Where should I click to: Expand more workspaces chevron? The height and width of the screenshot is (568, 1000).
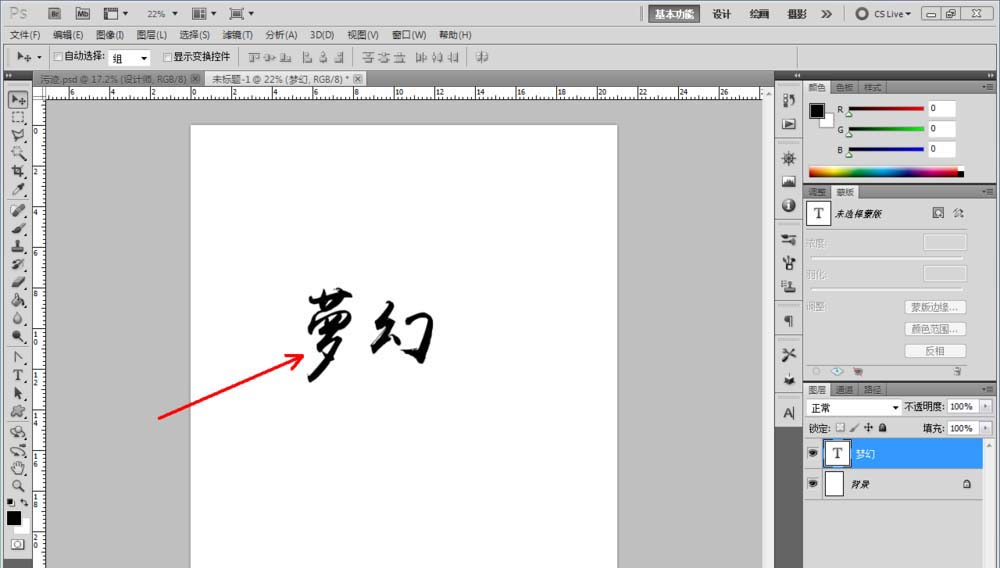(x=827, y=13)
